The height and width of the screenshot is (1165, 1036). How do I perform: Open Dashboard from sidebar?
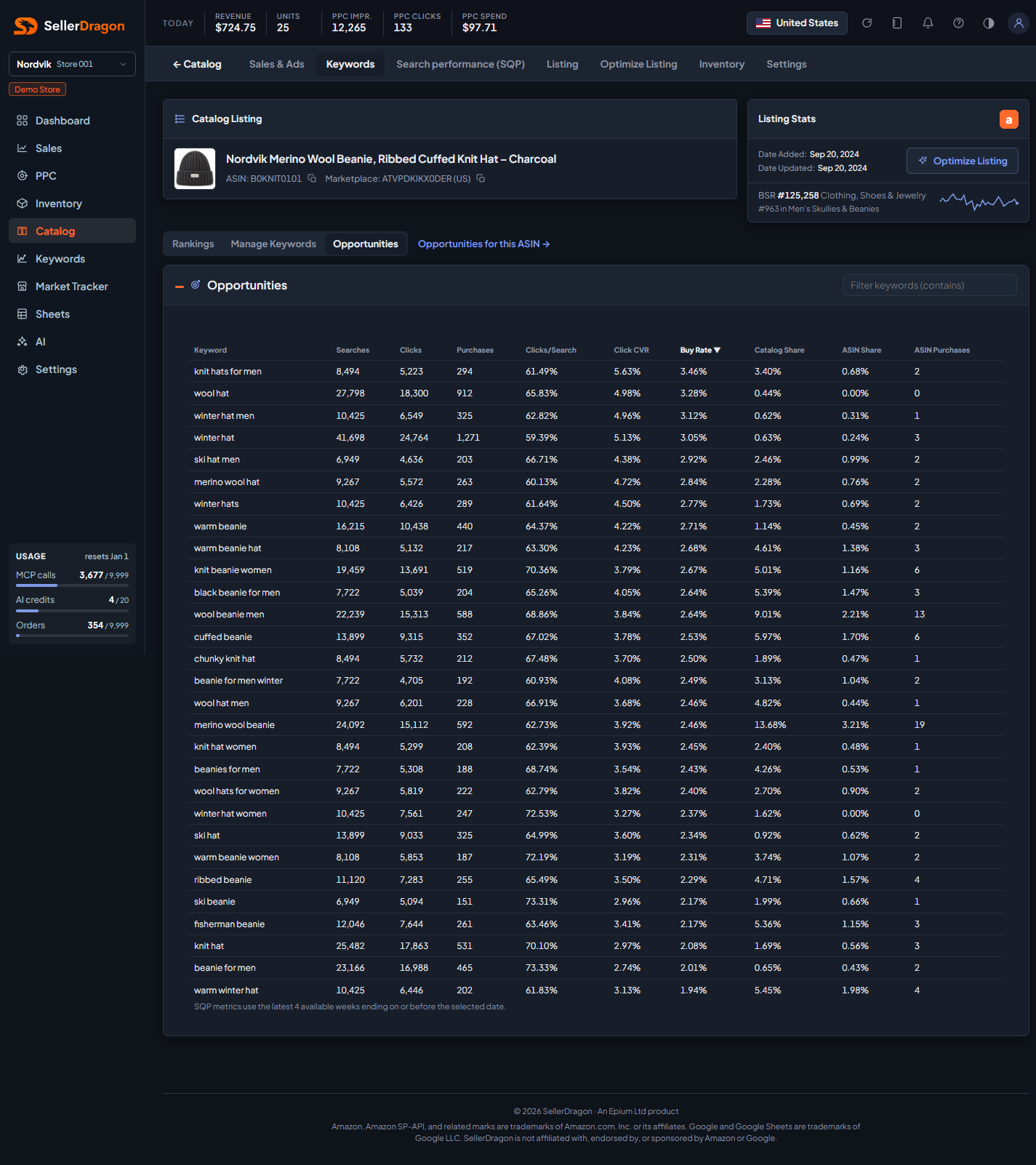(x=72, y=121)
